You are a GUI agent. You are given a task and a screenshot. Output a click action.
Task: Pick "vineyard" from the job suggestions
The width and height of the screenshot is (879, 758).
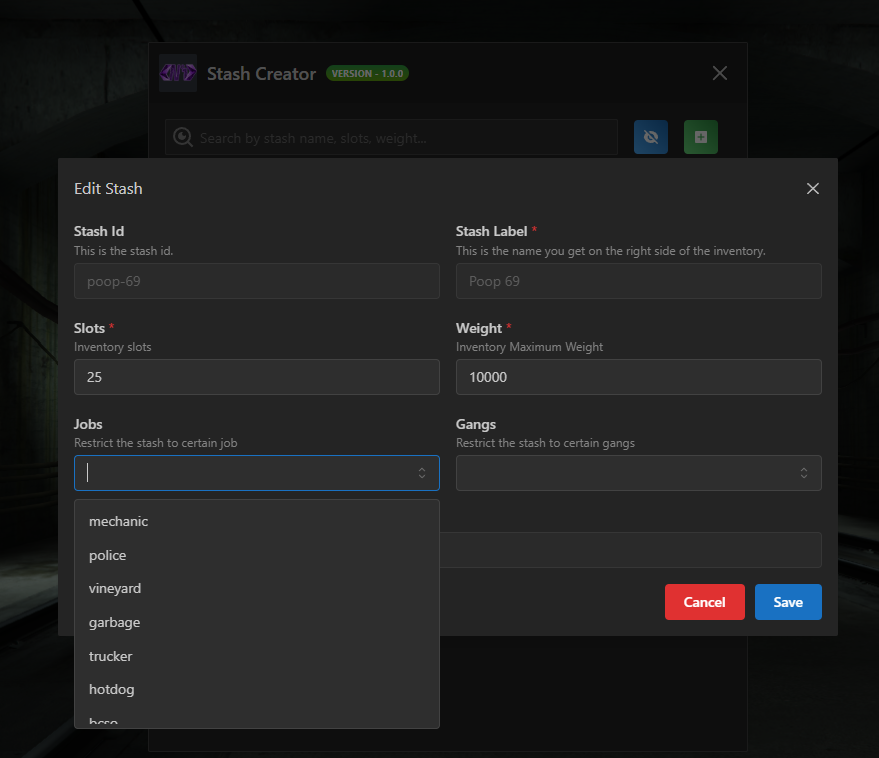(x=114, y=588)
